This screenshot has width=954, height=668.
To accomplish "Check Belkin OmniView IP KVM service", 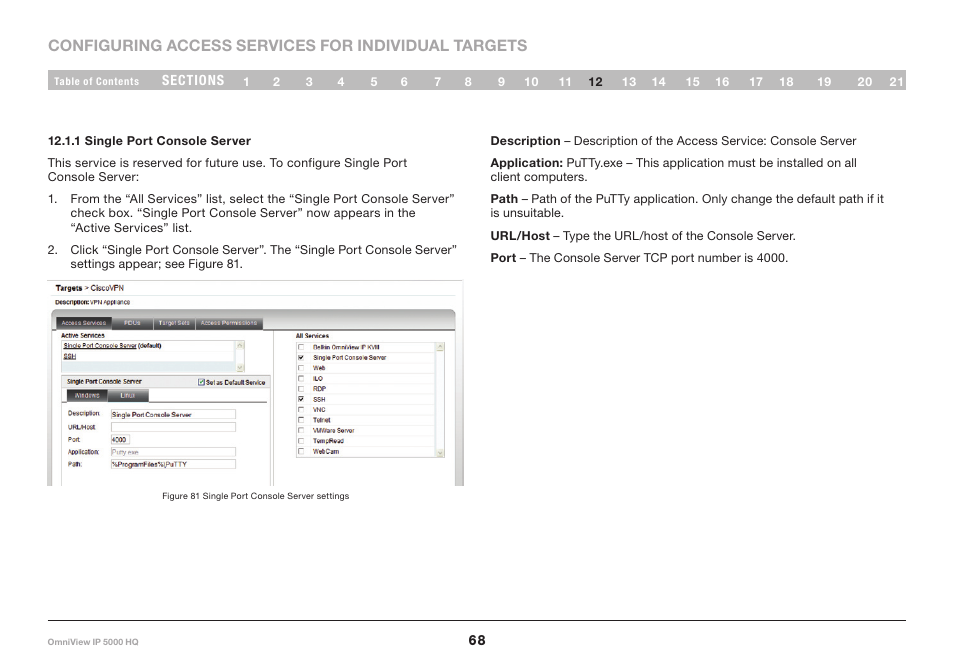I will (301, 347).
